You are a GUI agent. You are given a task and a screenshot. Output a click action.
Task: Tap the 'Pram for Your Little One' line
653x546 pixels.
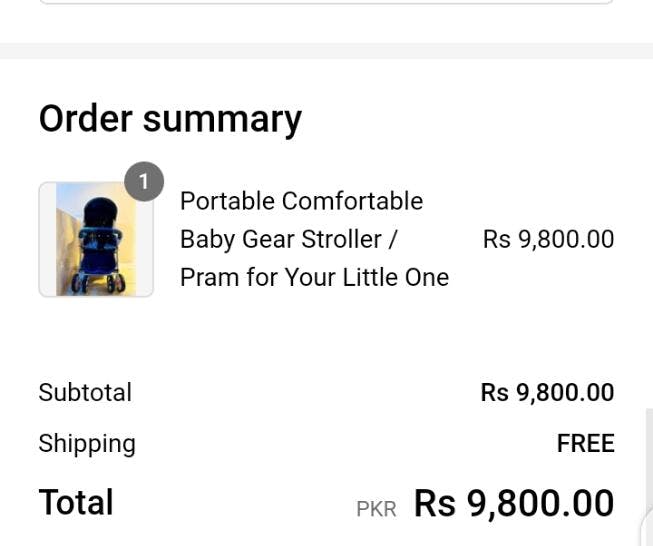click(x=314, y=277)
